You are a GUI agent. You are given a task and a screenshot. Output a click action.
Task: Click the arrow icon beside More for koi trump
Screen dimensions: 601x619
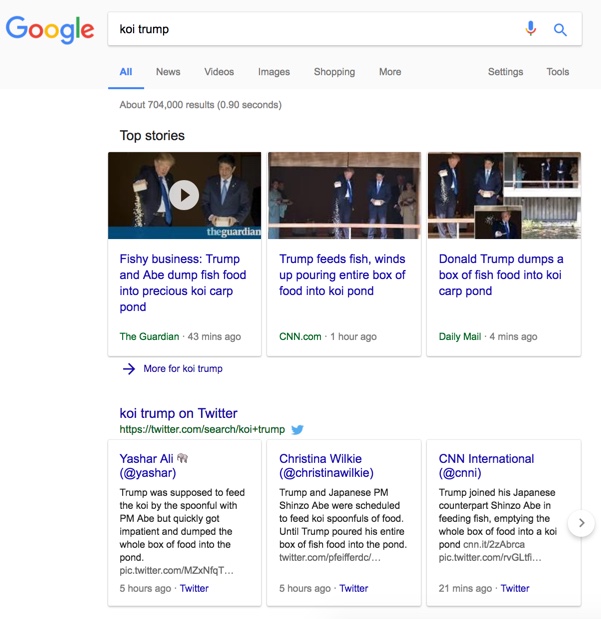(129, 369)
